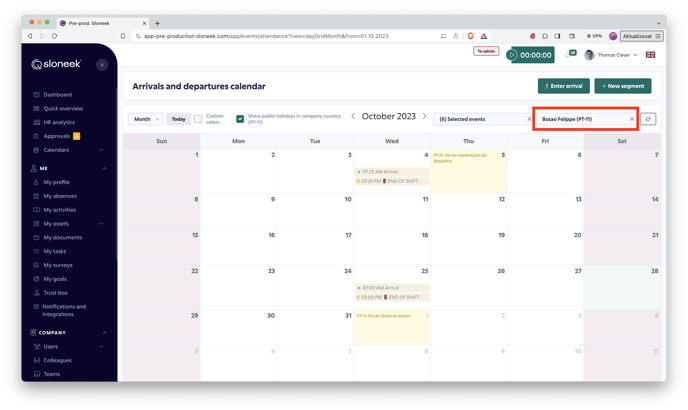Open Trust box in the sidebar
Viewport: 688px width, 410px height.
(x=55, y=293)
